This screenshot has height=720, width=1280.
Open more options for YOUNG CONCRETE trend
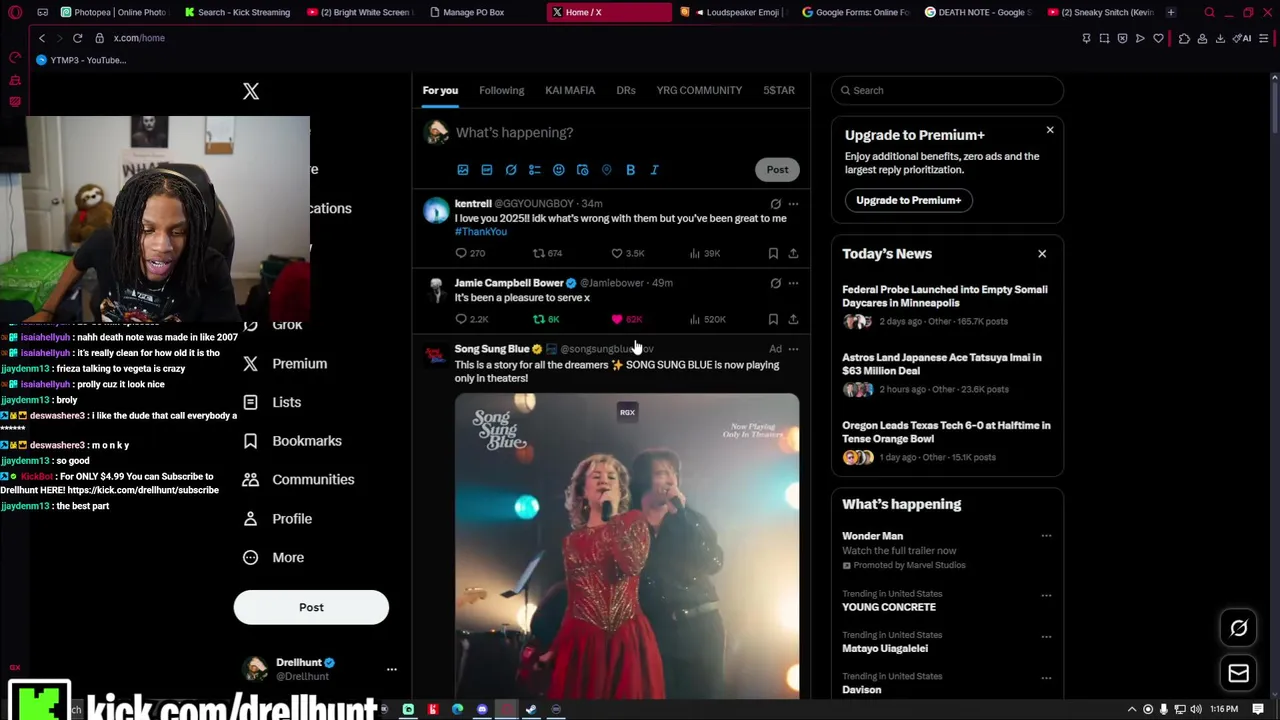[x=1046, y=595]
